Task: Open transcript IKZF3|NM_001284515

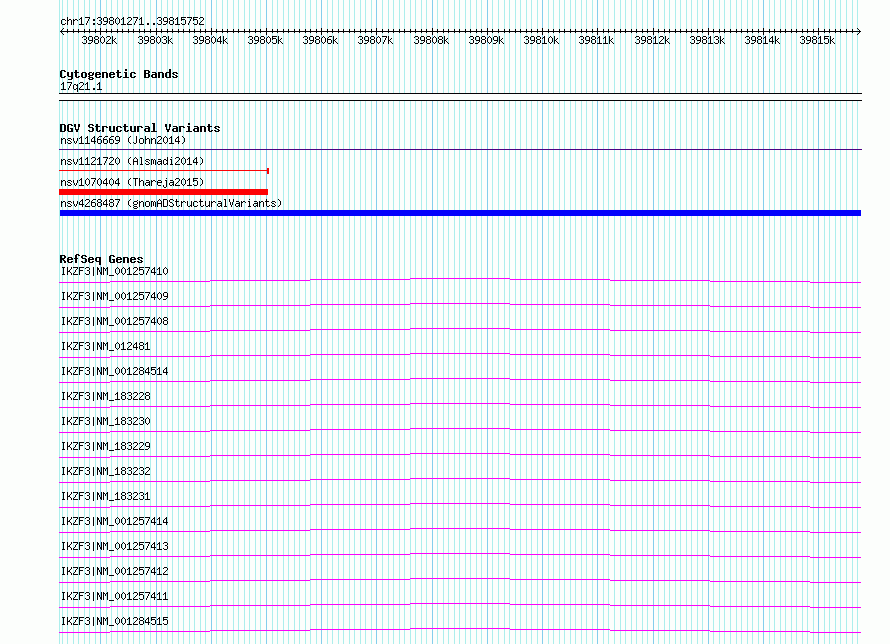Action: 115,621
